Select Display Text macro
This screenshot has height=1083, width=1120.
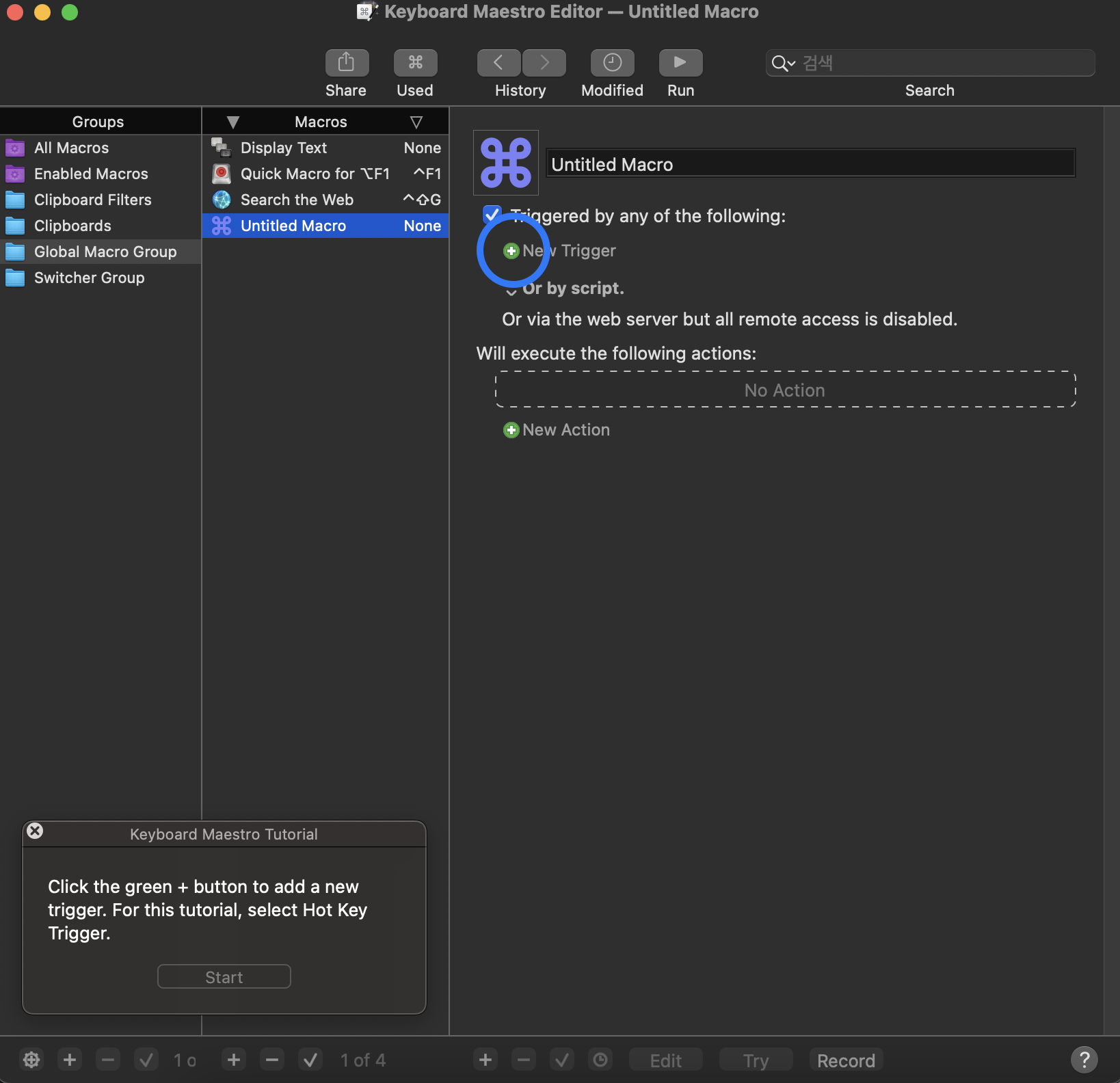pyautogui.click(x=325, y=148)
